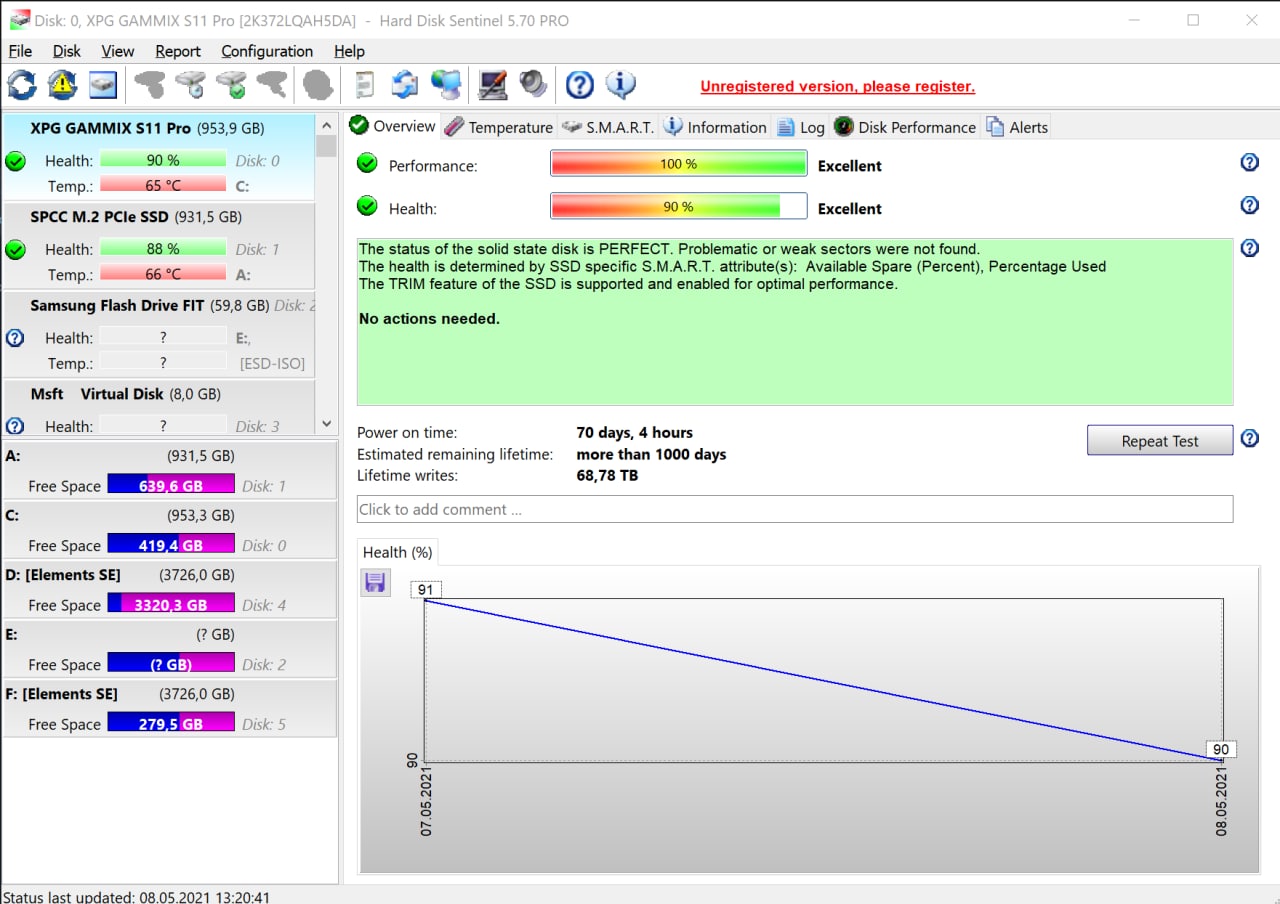This screenshot has height=904, width=1280.
Task: Select the D: [Elements SE] partition
Action: click(x=170, y=589)
